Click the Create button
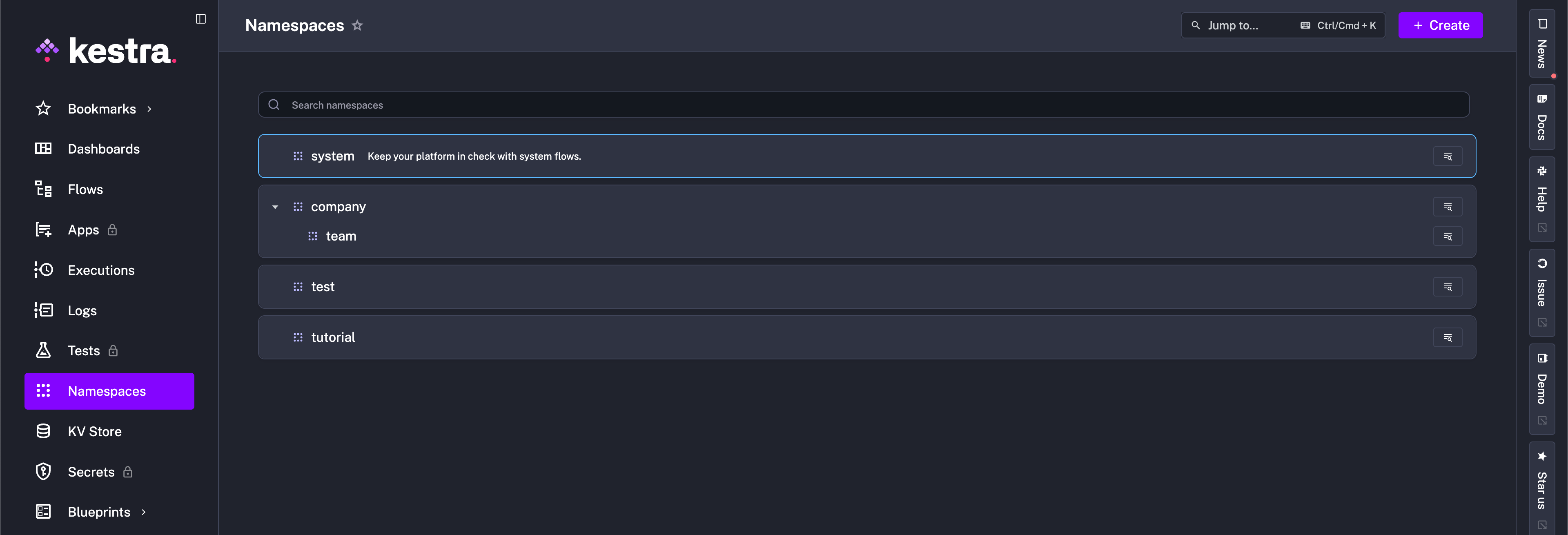This screenshot has width=1568, height=535. click(1440, 25)
